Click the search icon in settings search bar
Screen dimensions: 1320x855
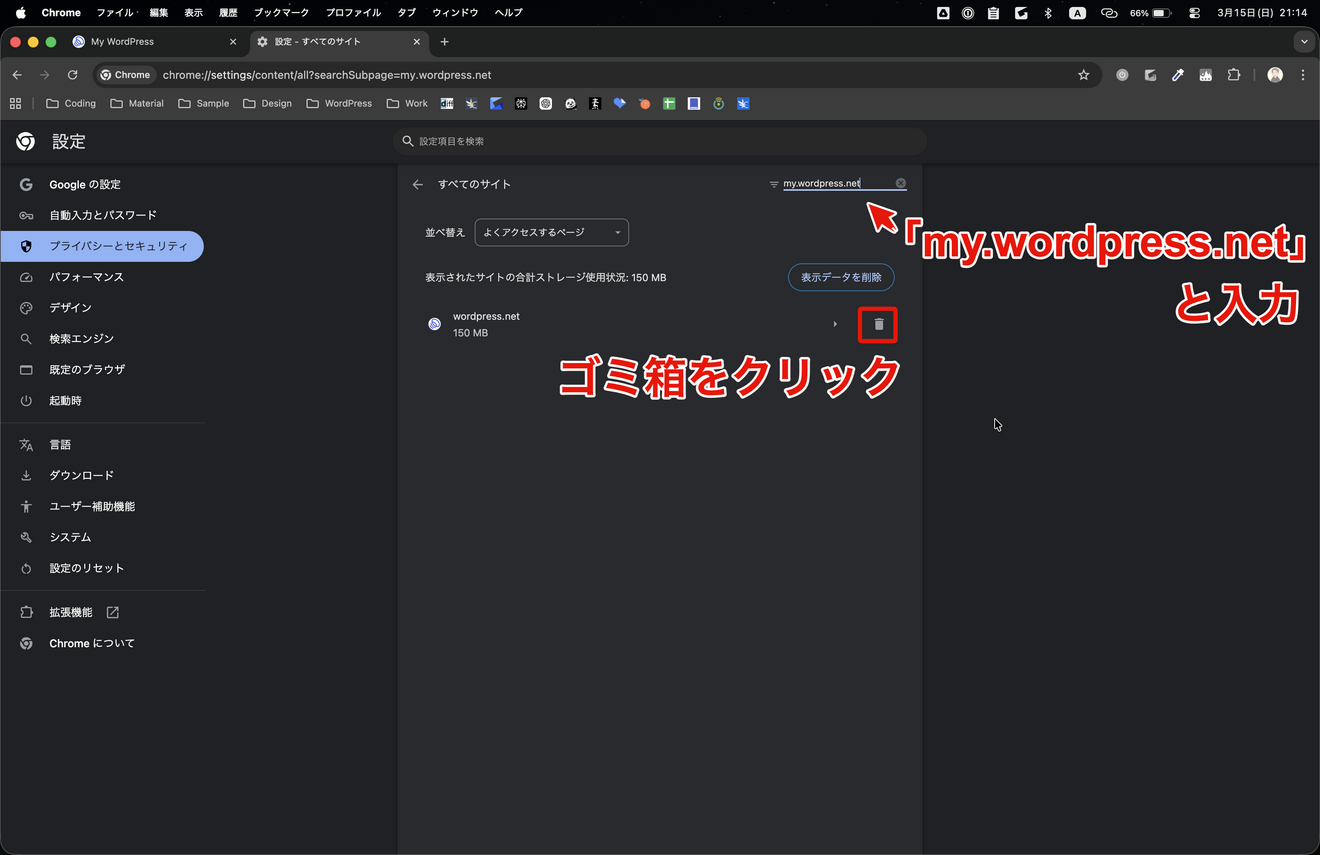click(x=407, y=141)
